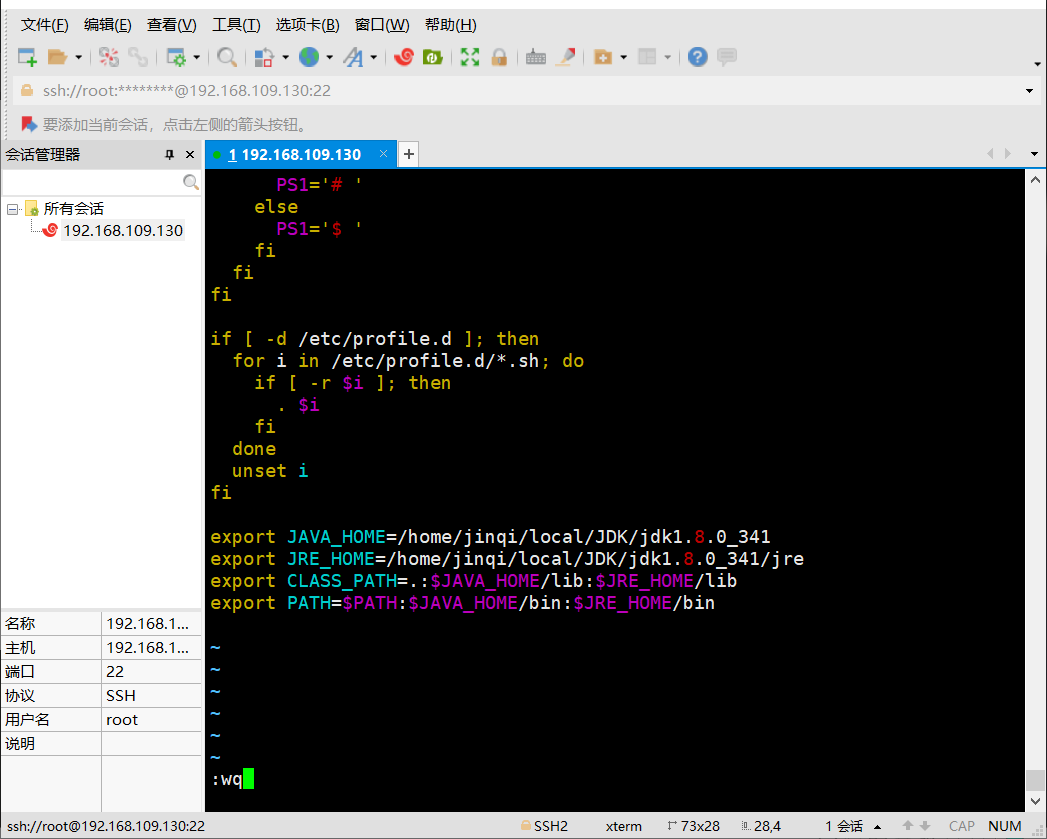Open the font dropdown arrow in toolbar
This screenshot has width=1047, height=839.
pyautogui.click(x=374, y=57)
